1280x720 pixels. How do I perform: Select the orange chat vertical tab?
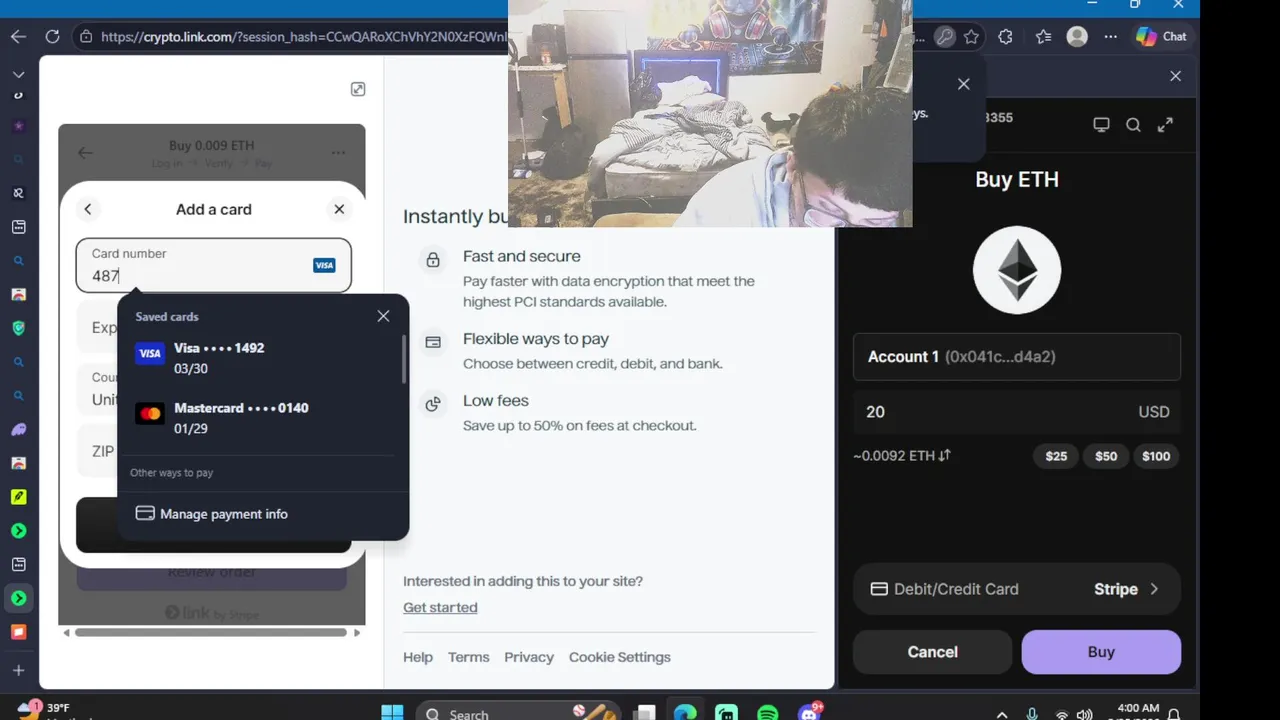(x=18, y=632)
